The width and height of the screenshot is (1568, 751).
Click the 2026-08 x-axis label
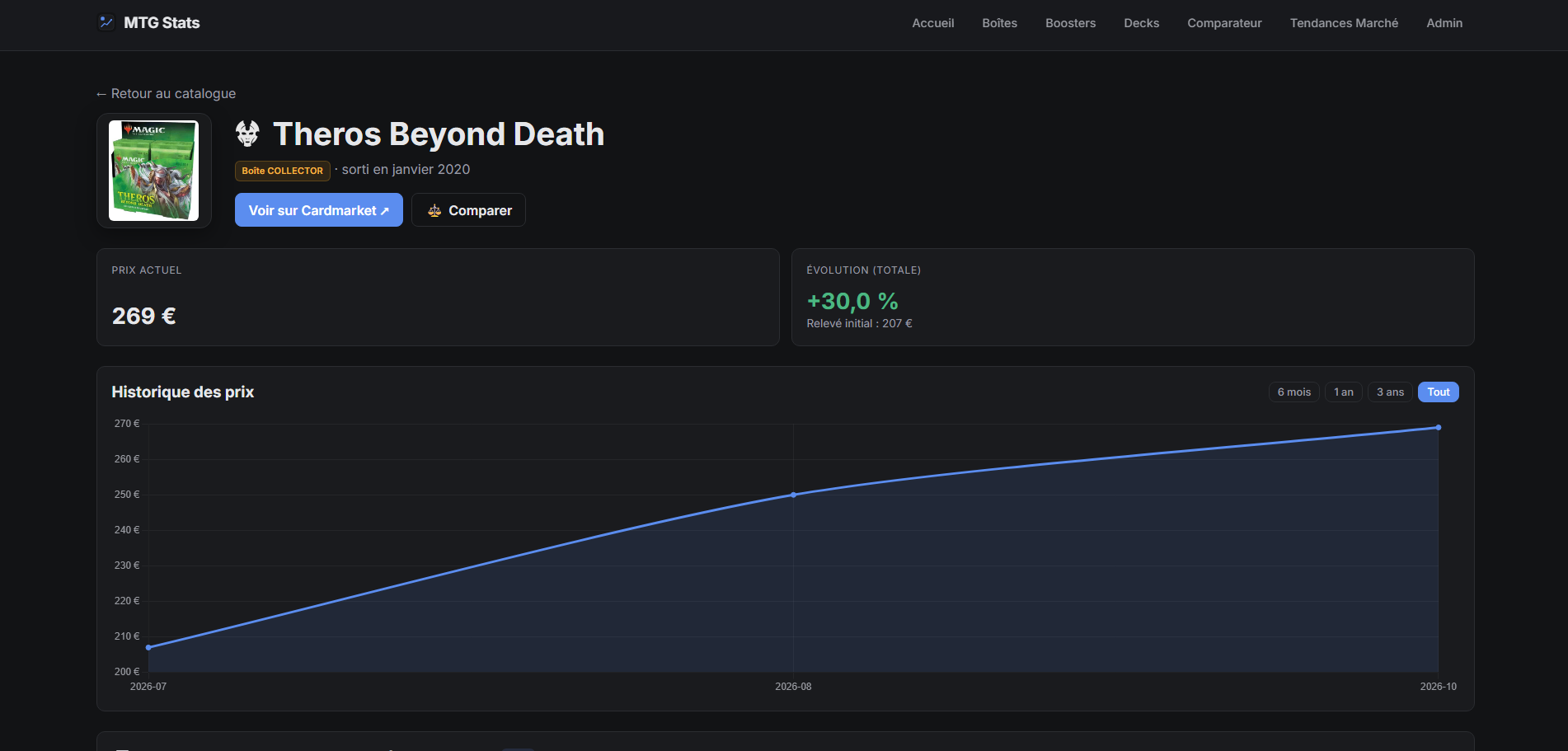click(x=793, y=687)
